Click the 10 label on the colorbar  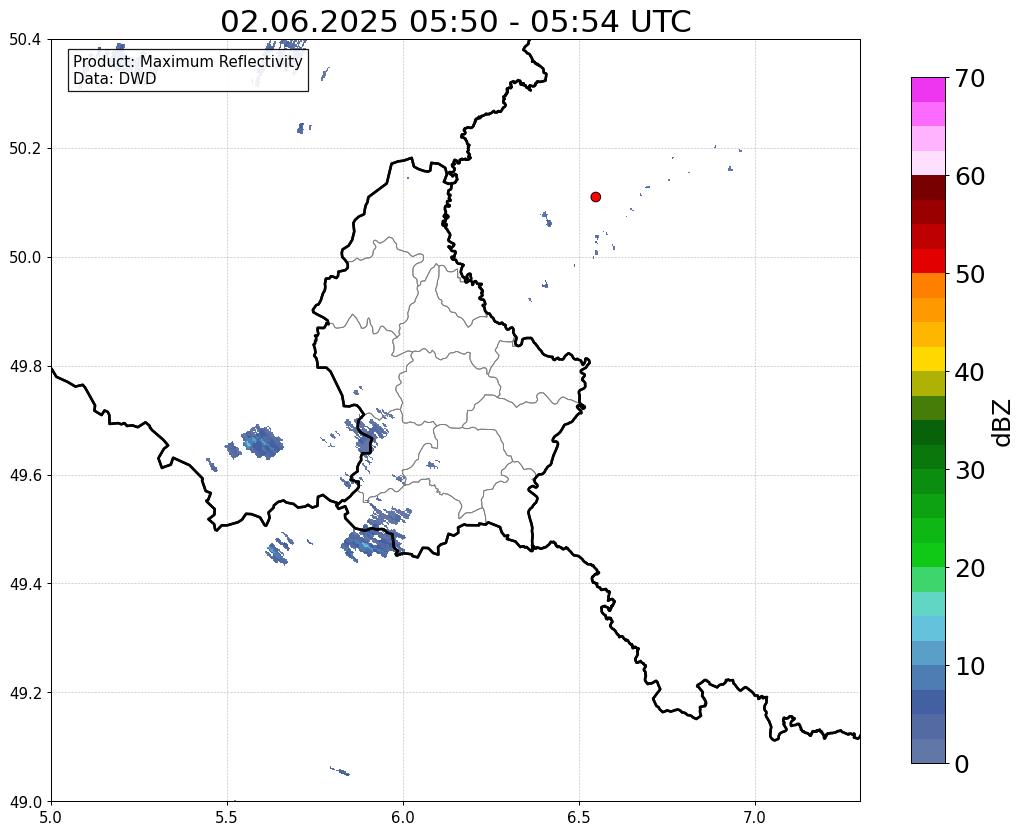tap(970, 666)
